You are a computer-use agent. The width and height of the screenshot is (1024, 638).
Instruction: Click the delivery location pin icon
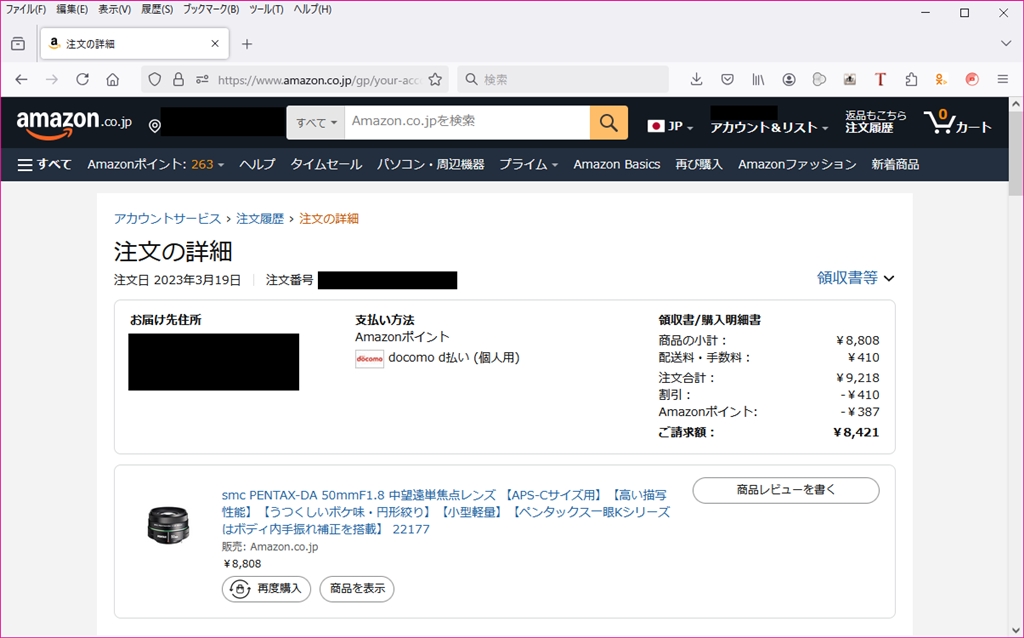click(155, 126)
